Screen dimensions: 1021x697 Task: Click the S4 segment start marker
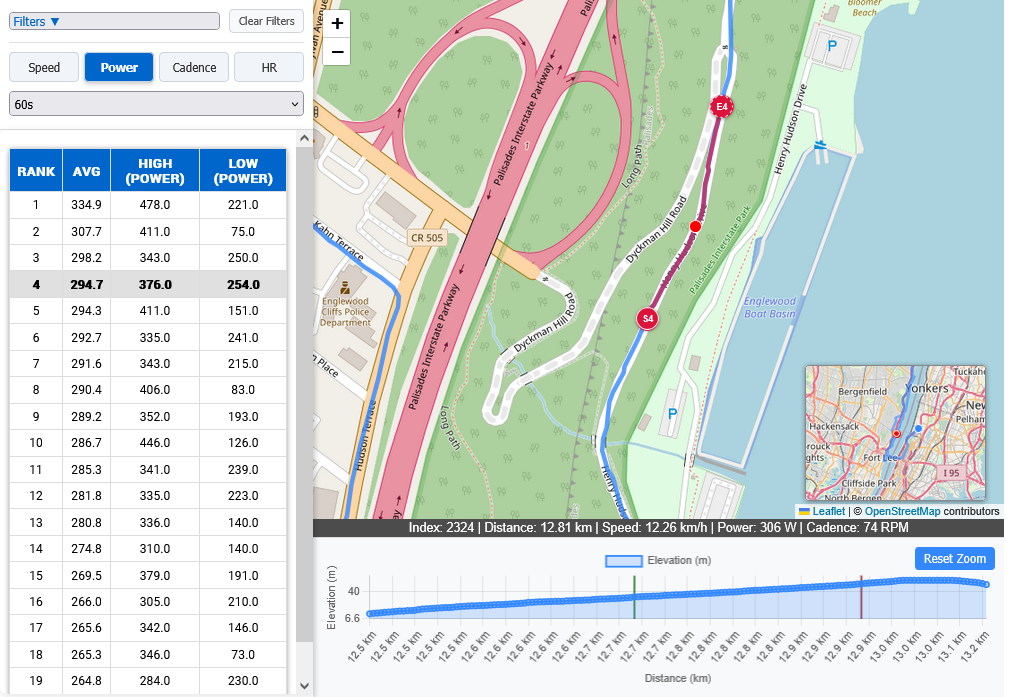tap(648, 319)
